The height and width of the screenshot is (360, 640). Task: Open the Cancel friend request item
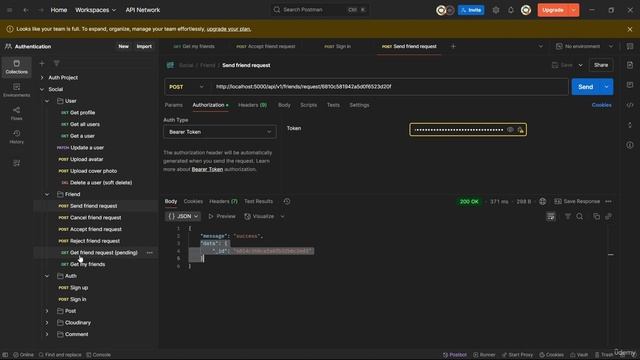95,218
